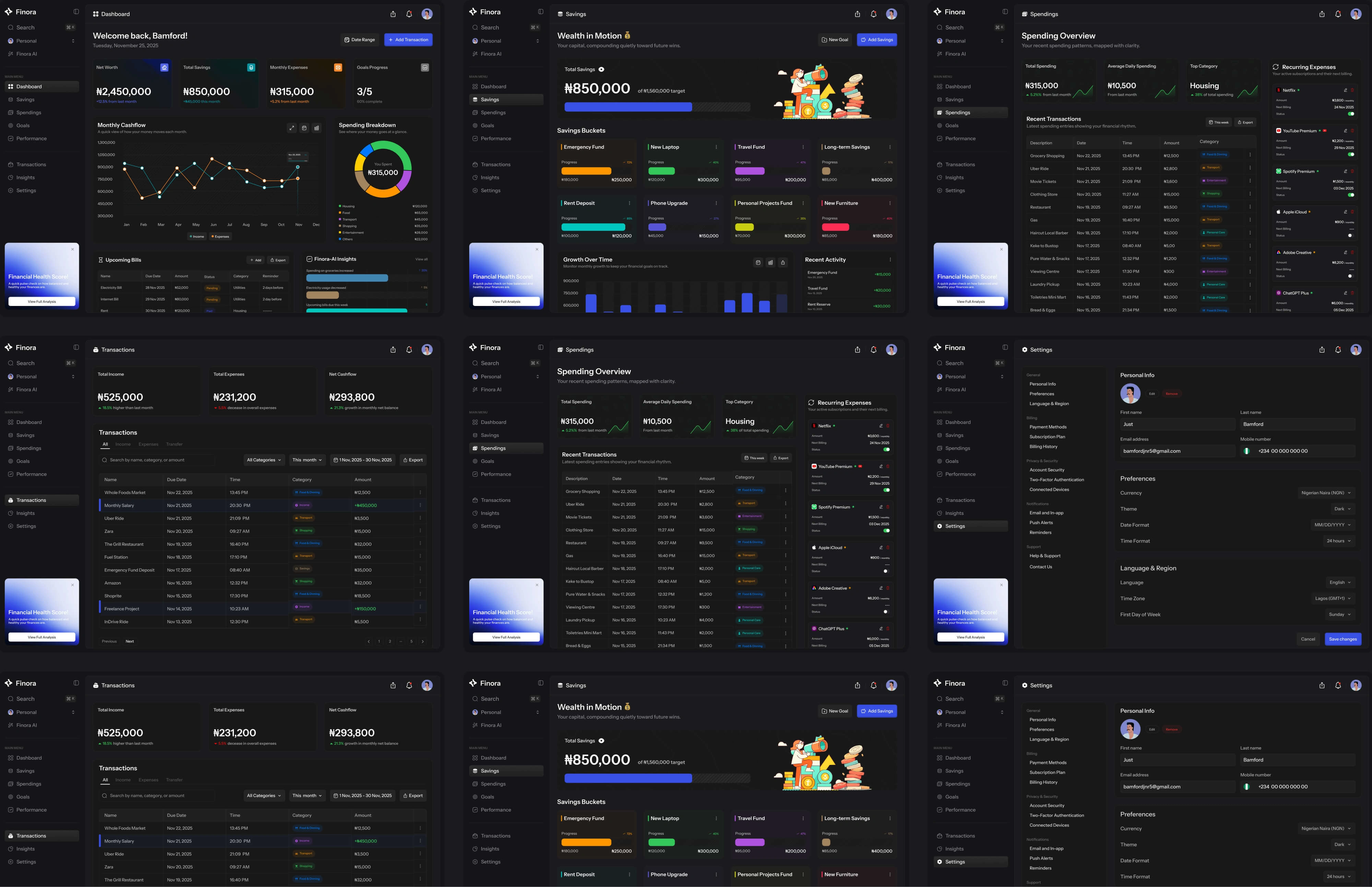Expand First Day of Week dropdown

(1339, 615)
